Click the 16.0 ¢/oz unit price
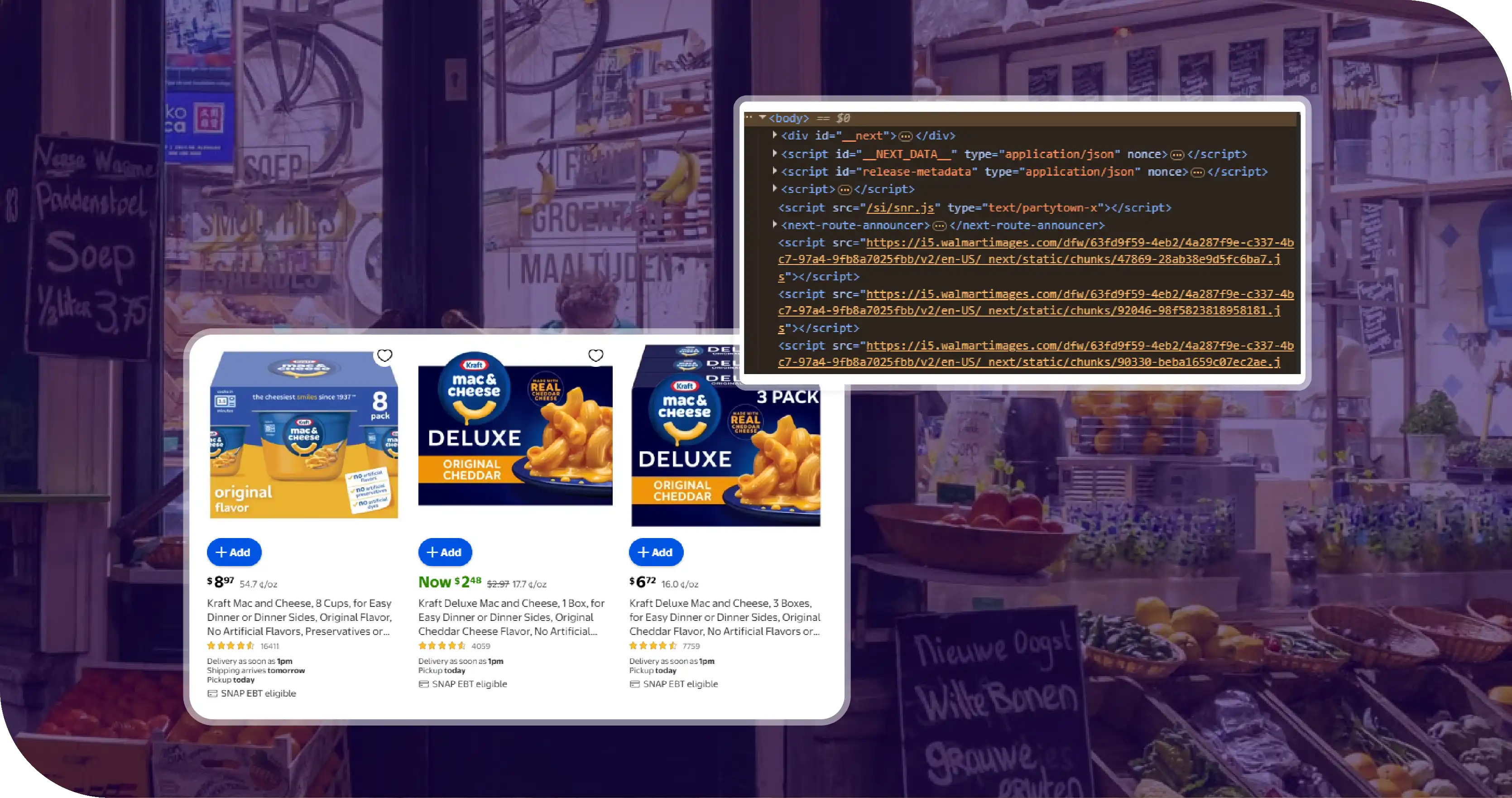 (680, 584)
